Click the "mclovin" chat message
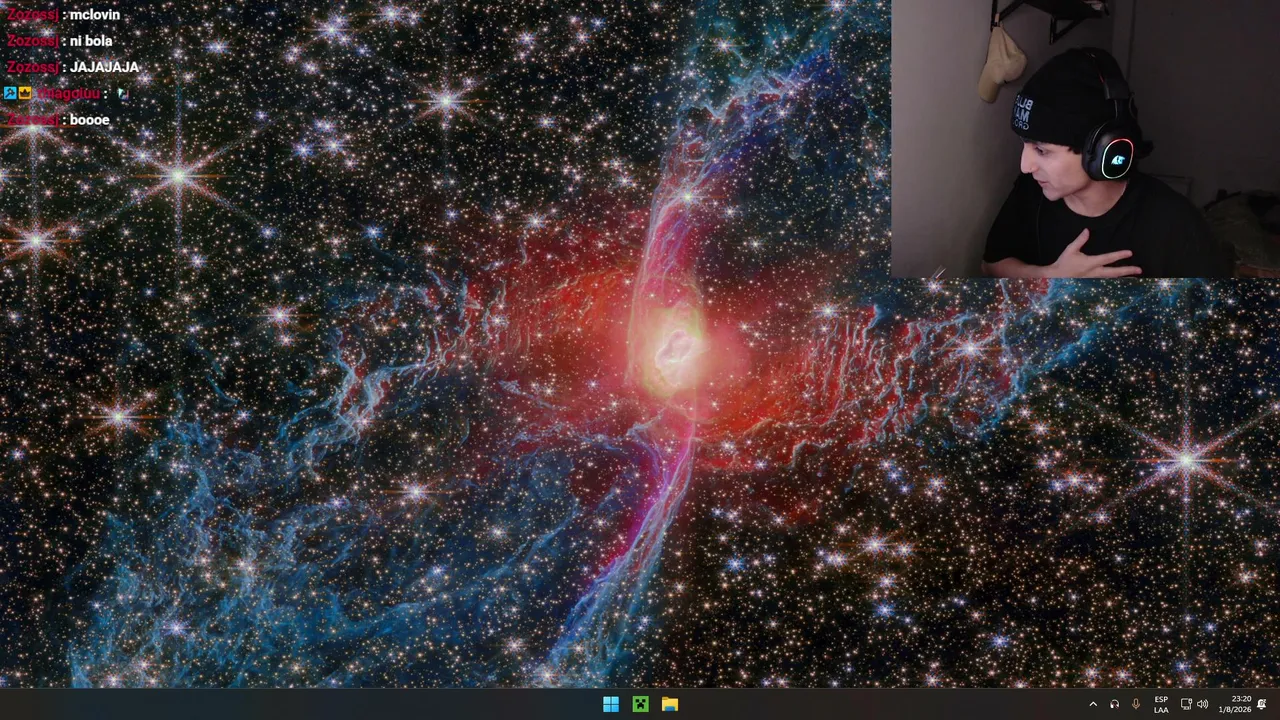 [95, 15]
